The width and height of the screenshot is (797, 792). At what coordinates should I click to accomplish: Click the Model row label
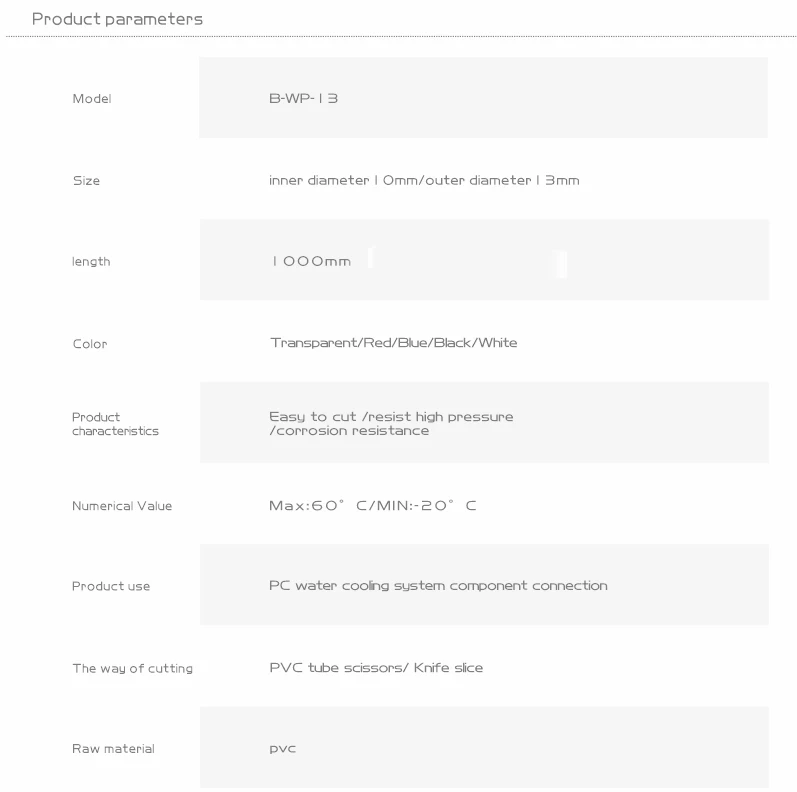click(92, 99)
